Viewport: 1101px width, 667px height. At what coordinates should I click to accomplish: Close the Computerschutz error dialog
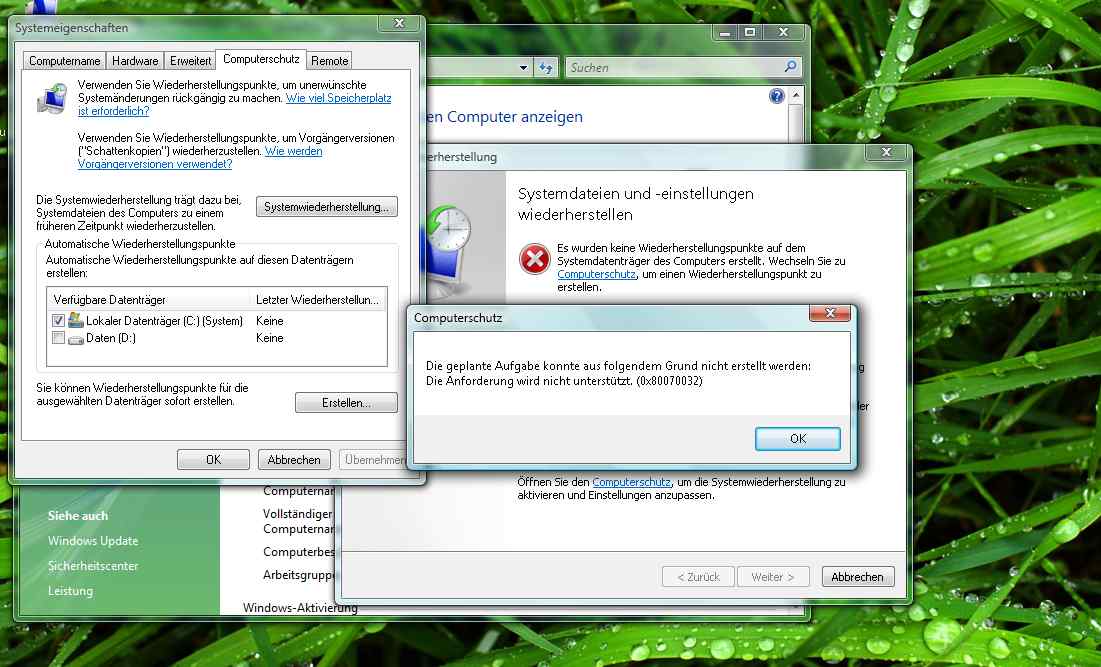click(830, 313)
